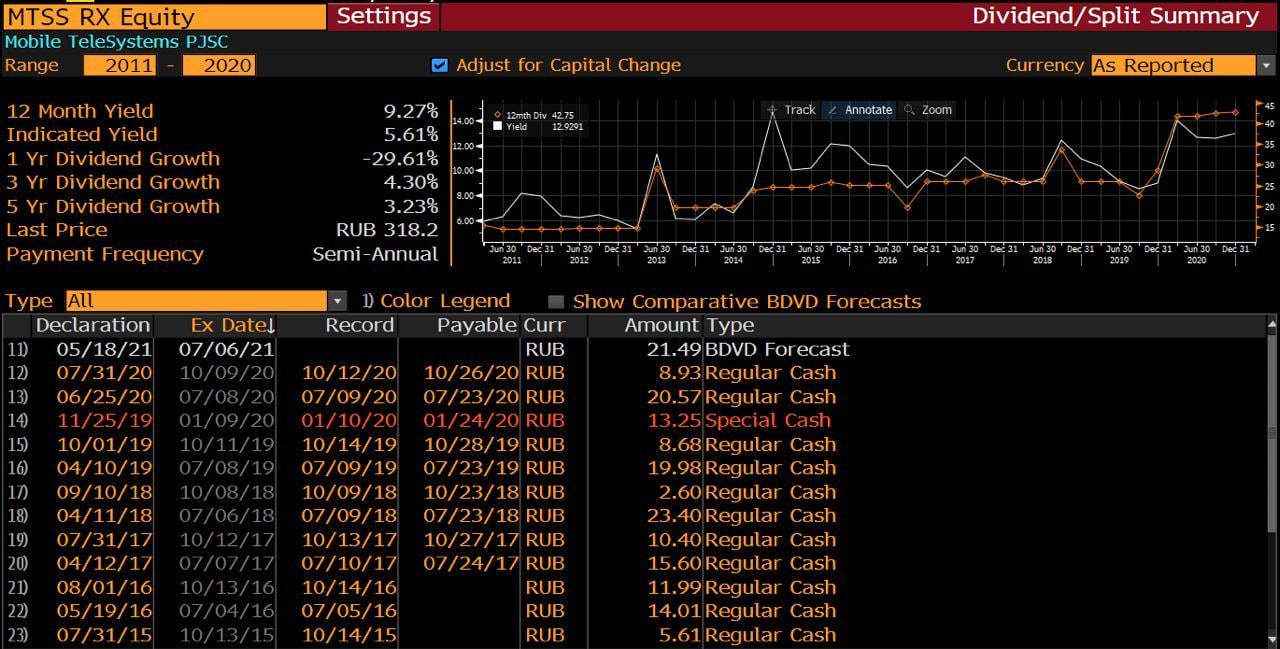Click the Last Price RUB 318.2
The image size is (1280, 649).
pos(387,230)
